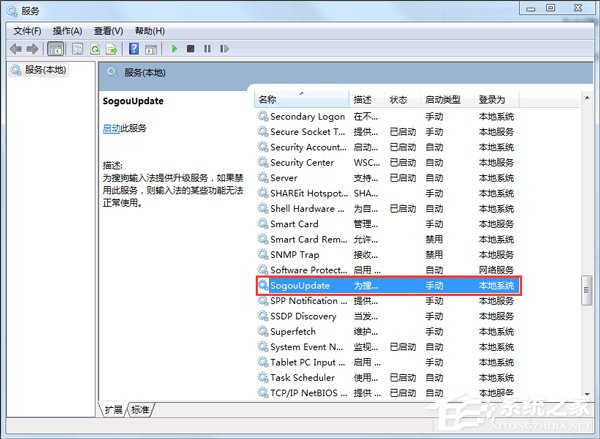
Task: Click the gear icon beside SNMP Trap
Action: 263,254
